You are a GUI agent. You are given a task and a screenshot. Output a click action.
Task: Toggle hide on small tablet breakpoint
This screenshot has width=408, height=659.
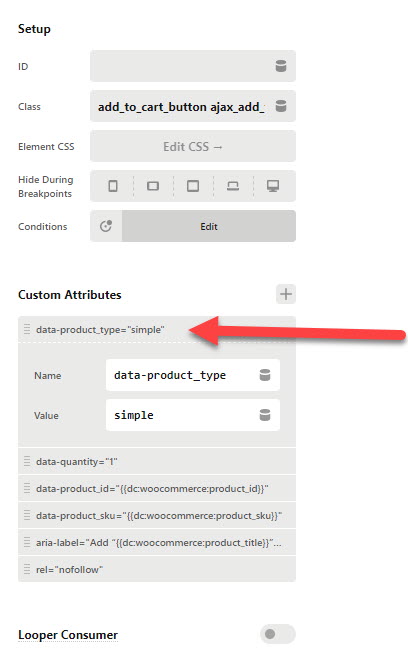coord(153,186)
